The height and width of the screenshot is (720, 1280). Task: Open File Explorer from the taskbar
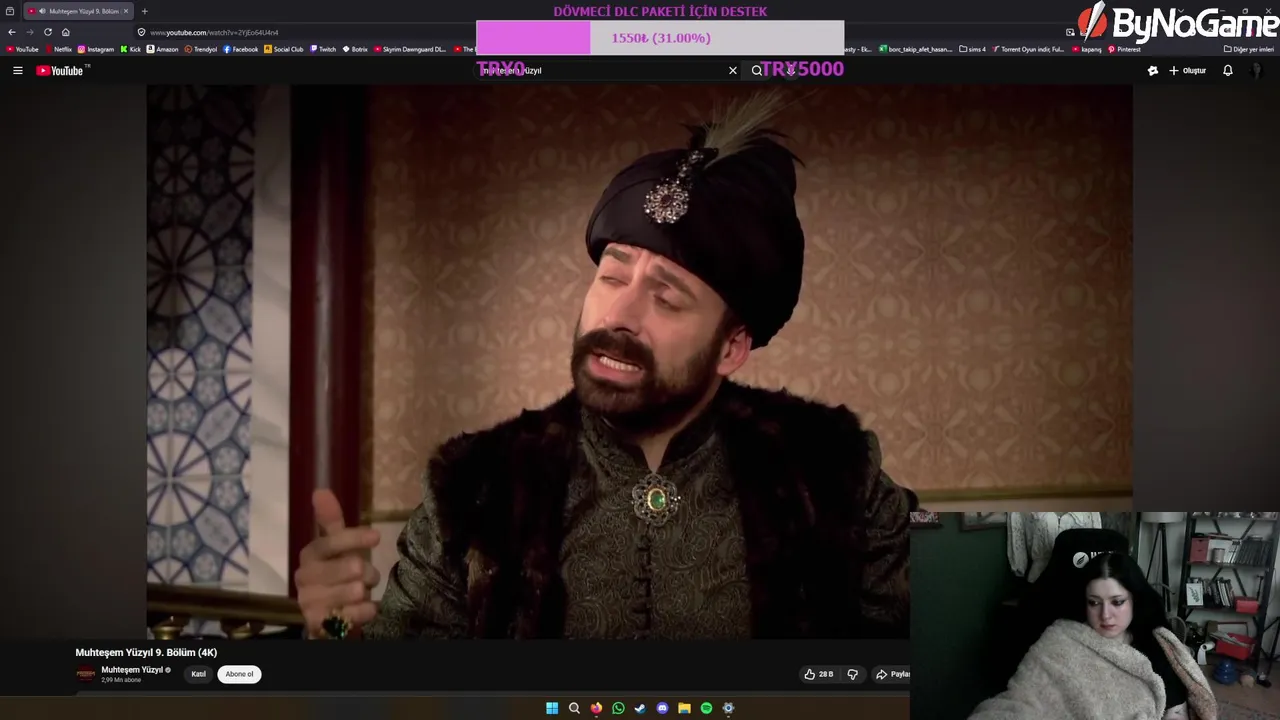click(684, 708)
